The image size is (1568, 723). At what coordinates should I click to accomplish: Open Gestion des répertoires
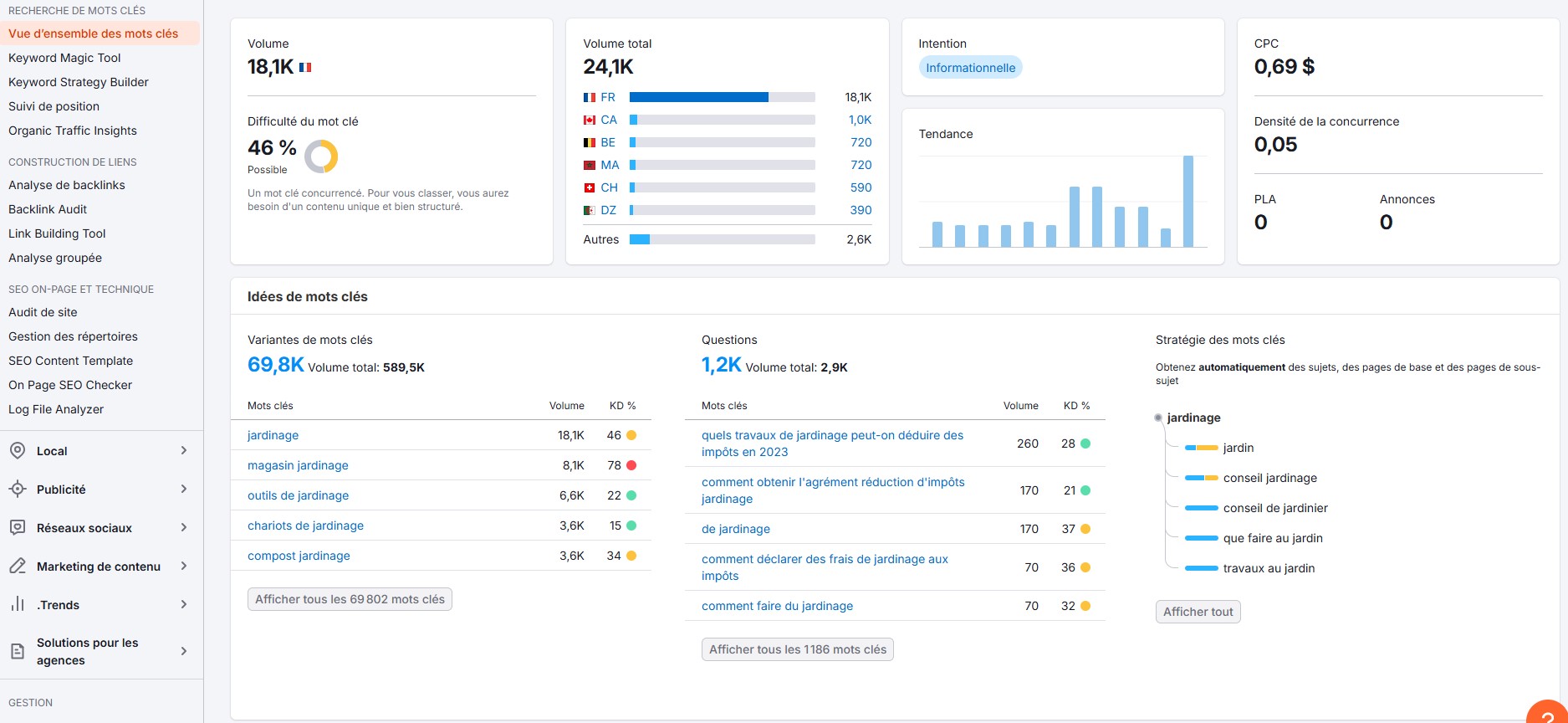coord(73,336)
